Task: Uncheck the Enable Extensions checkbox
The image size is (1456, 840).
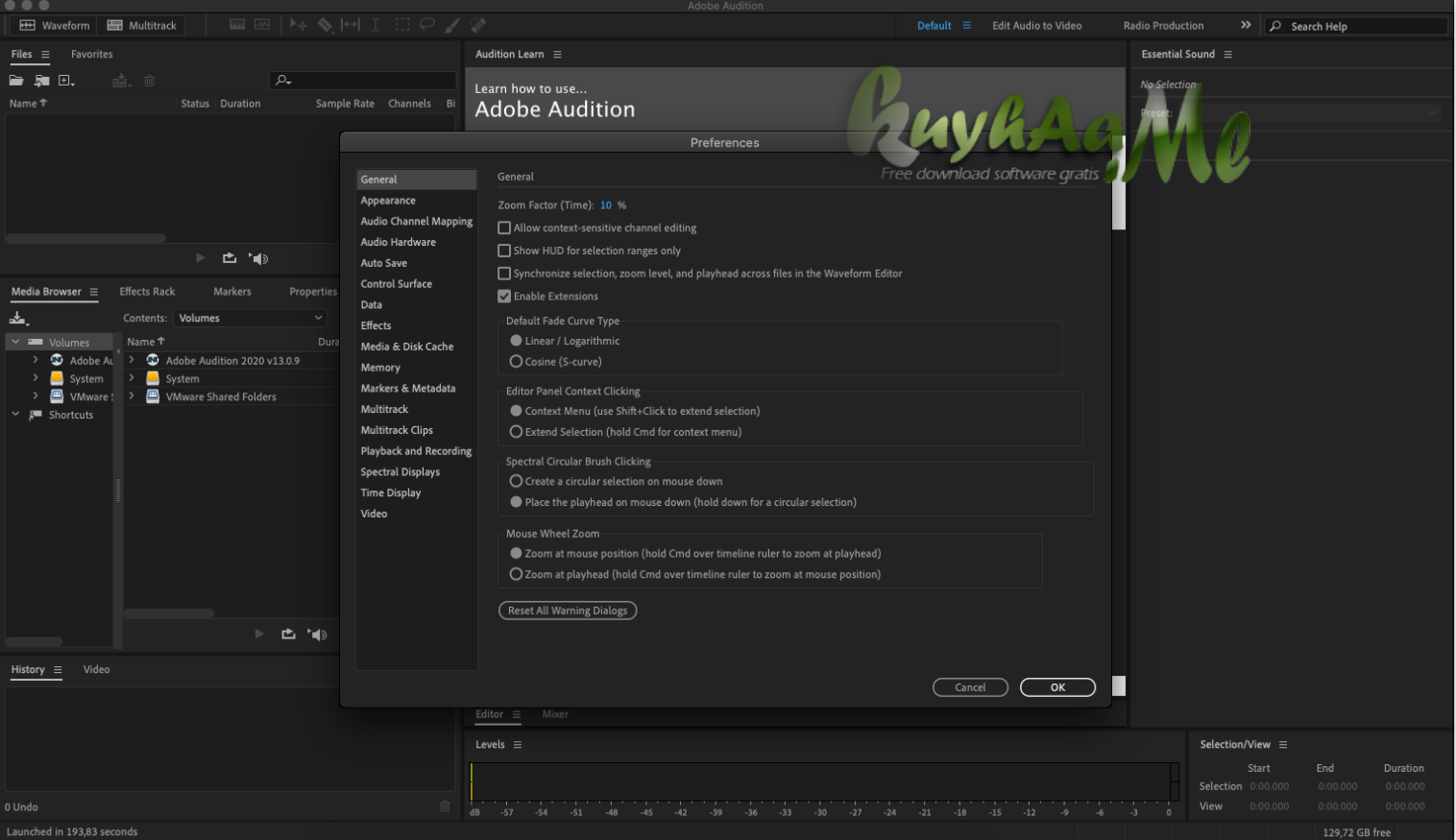Action: pos(504,297)
